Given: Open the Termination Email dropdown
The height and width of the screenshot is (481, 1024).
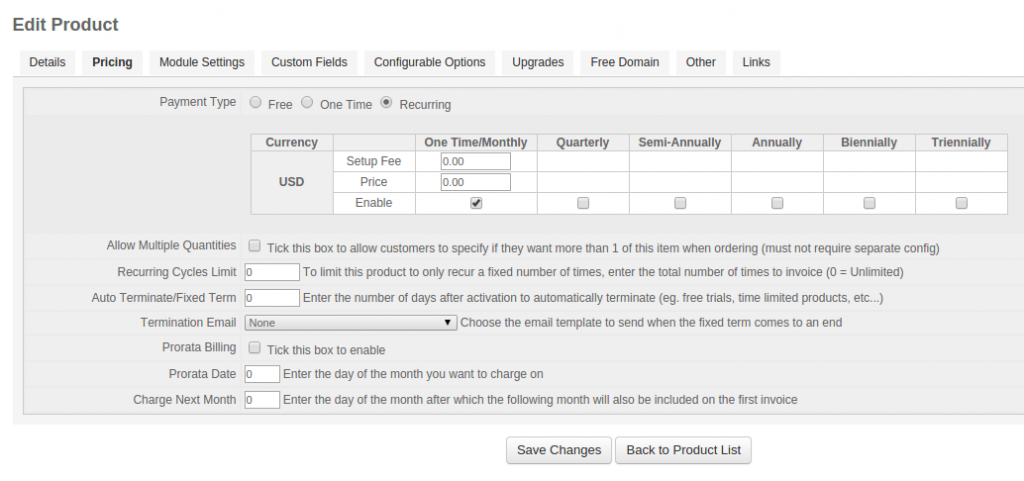Looking at the screenshot, I should tap(351, 322).
